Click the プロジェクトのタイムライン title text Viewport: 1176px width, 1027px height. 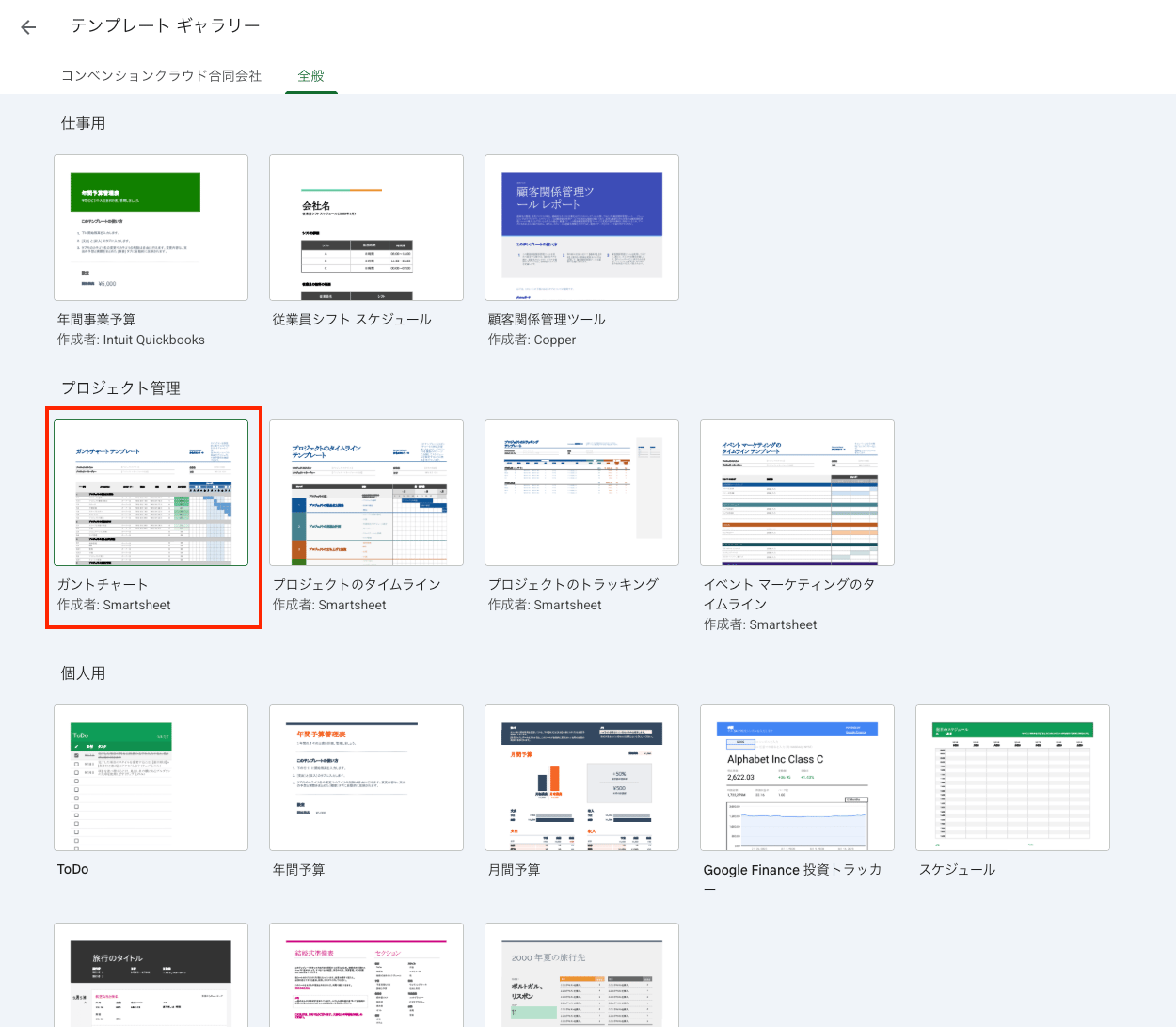(357, 585)
